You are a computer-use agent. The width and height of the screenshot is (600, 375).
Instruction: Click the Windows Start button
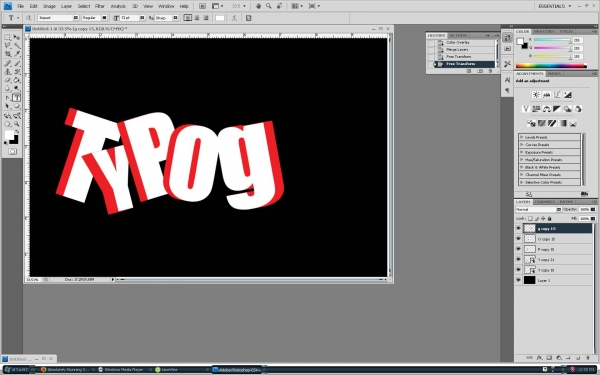point(16,370)
